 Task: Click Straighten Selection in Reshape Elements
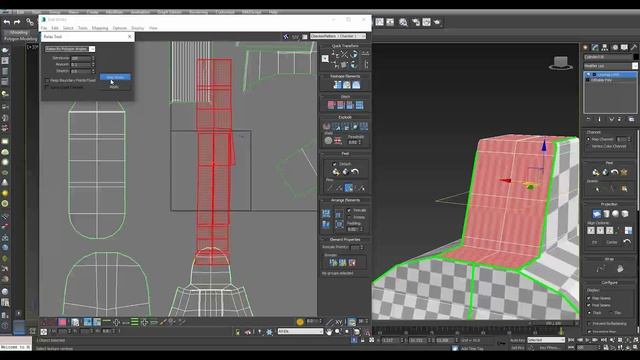tap(338, 85)
